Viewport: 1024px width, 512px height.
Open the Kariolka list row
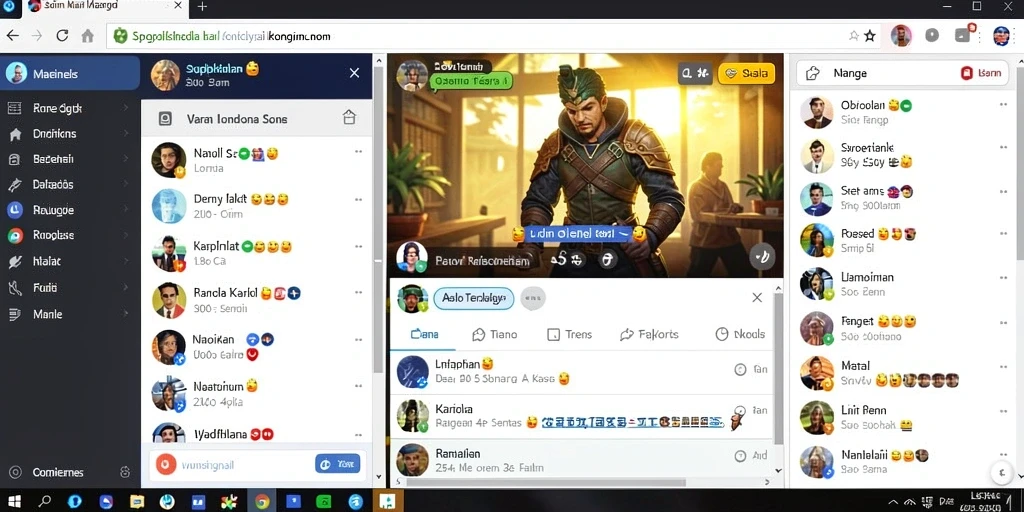coord(581,416)
